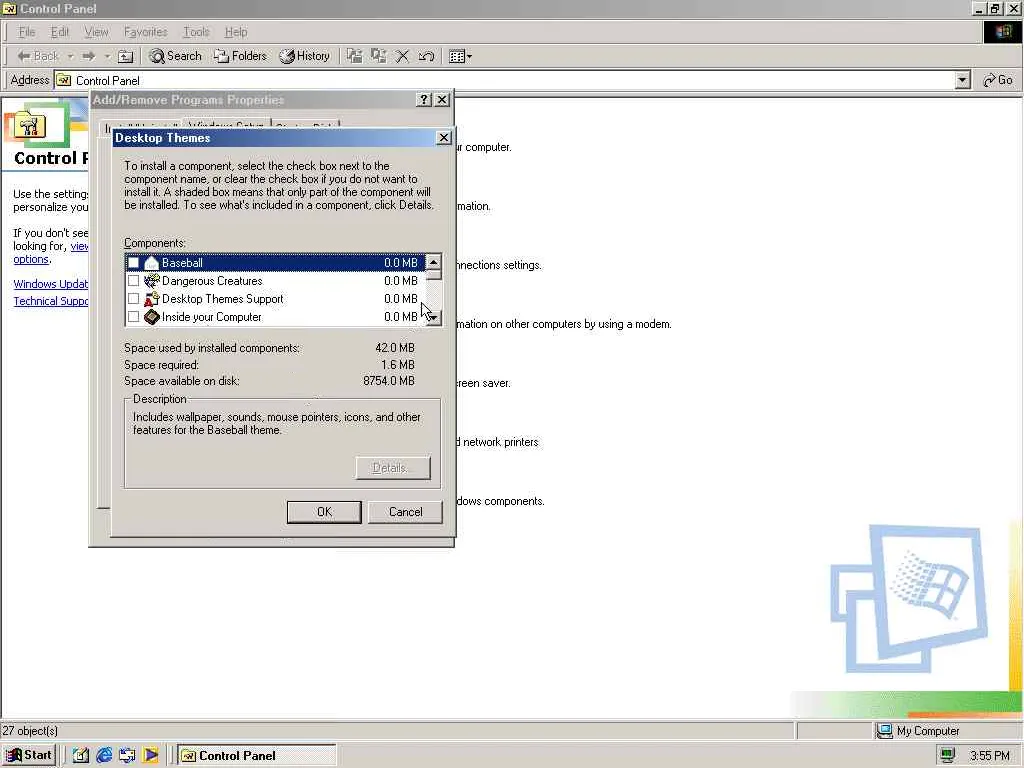
Task: Select the Dangerous Creatures row text
Action: [212, 281]
